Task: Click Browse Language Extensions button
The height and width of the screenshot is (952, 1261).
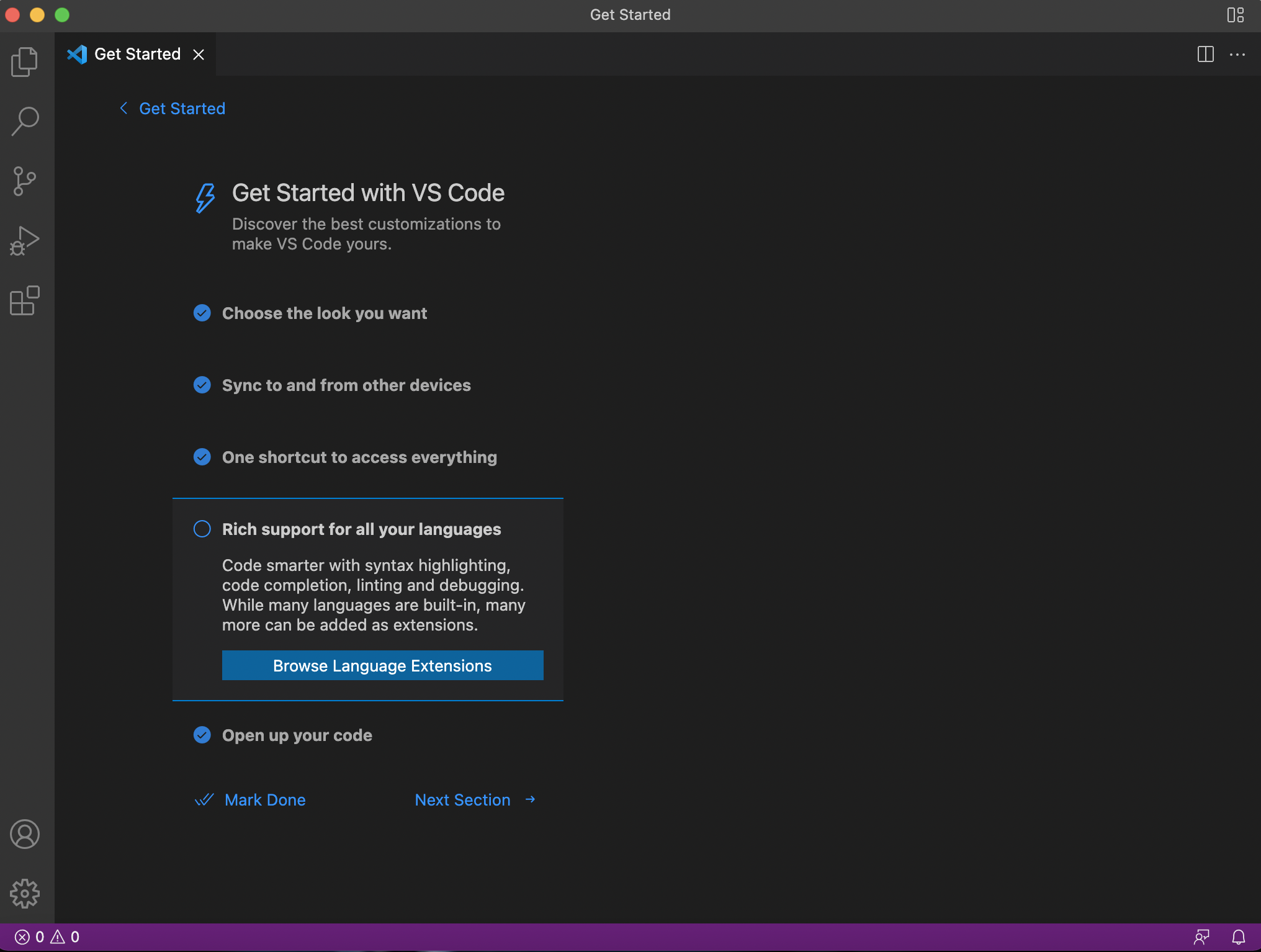Action: [382, 665]
